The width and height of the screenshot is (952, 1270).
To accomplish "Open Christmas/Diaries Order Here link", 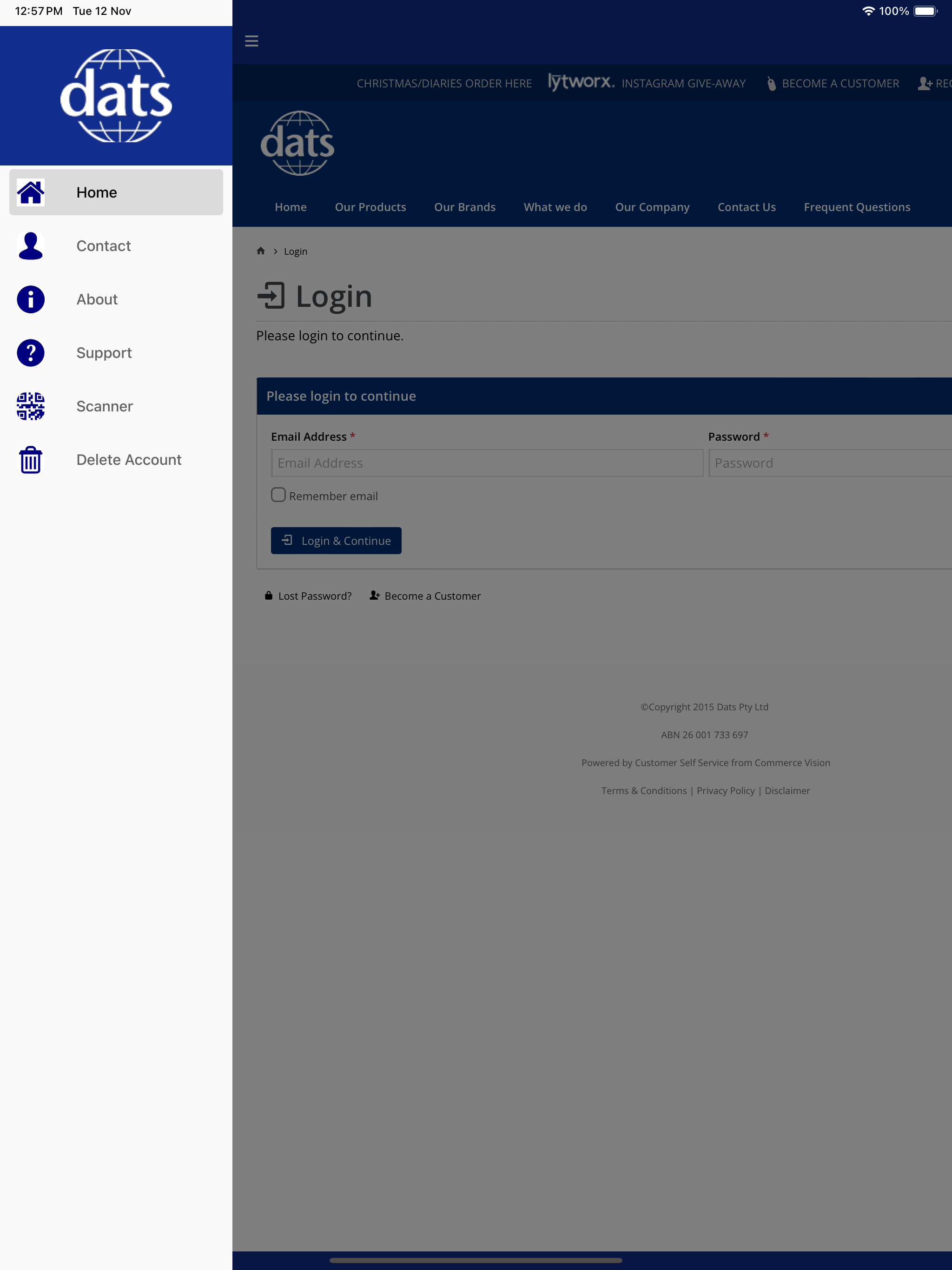I will point(444,84).
